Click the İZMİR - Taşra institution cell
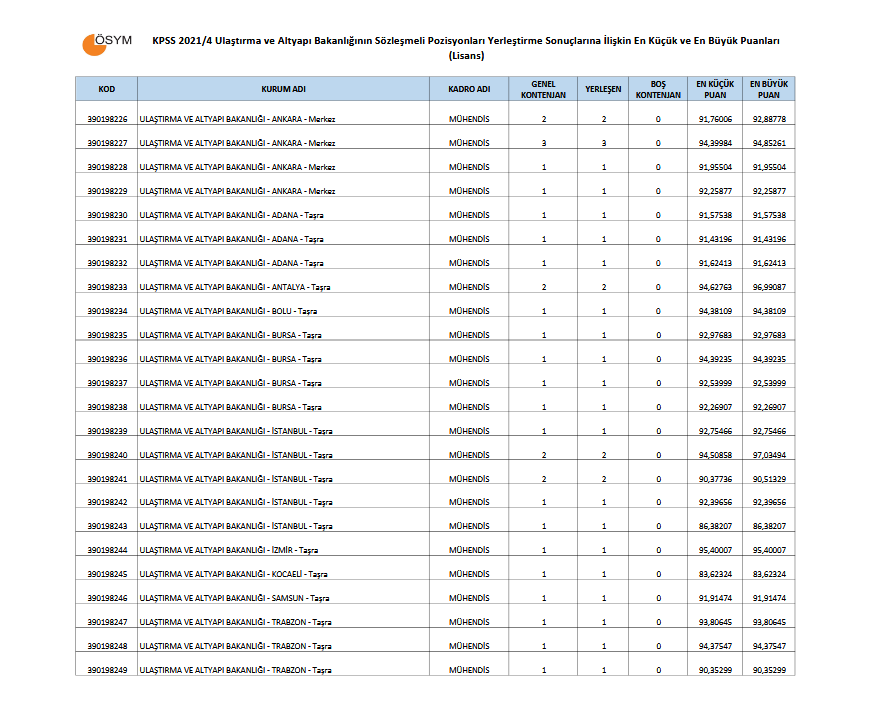 click(x=229, y=550)
